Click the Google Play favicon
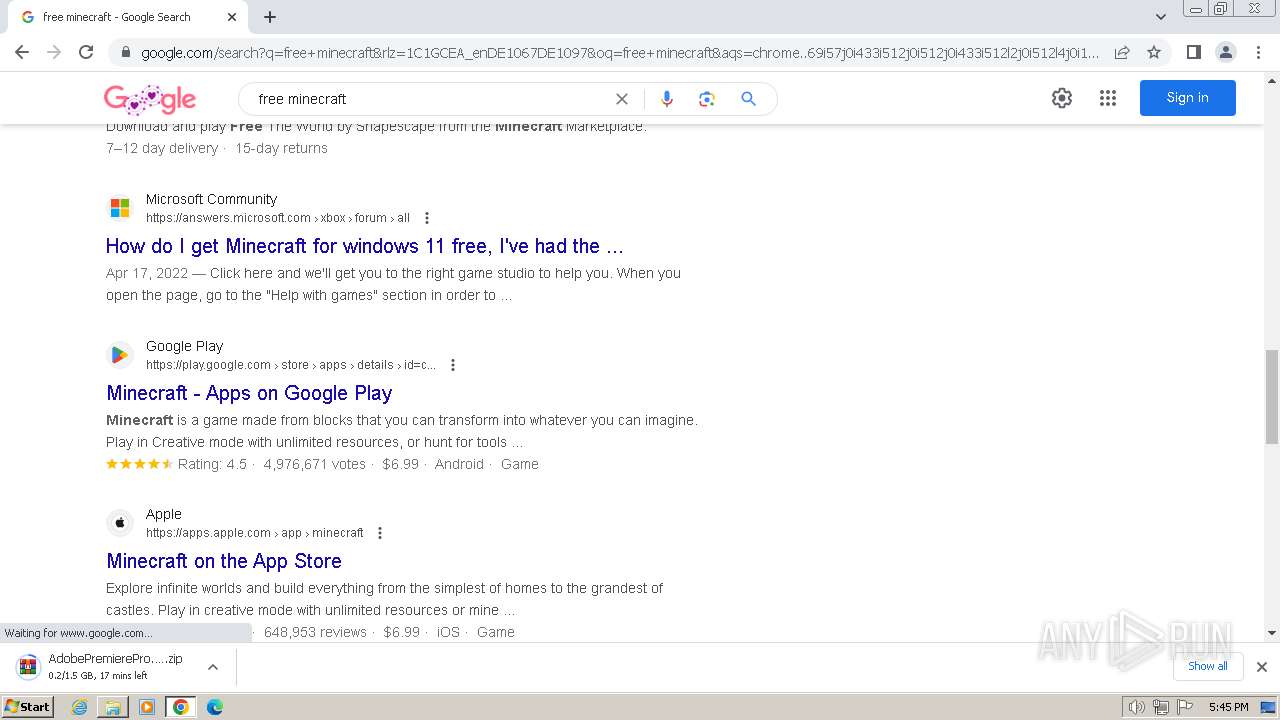Viewport: 1280px width, 720px height. 120,355
